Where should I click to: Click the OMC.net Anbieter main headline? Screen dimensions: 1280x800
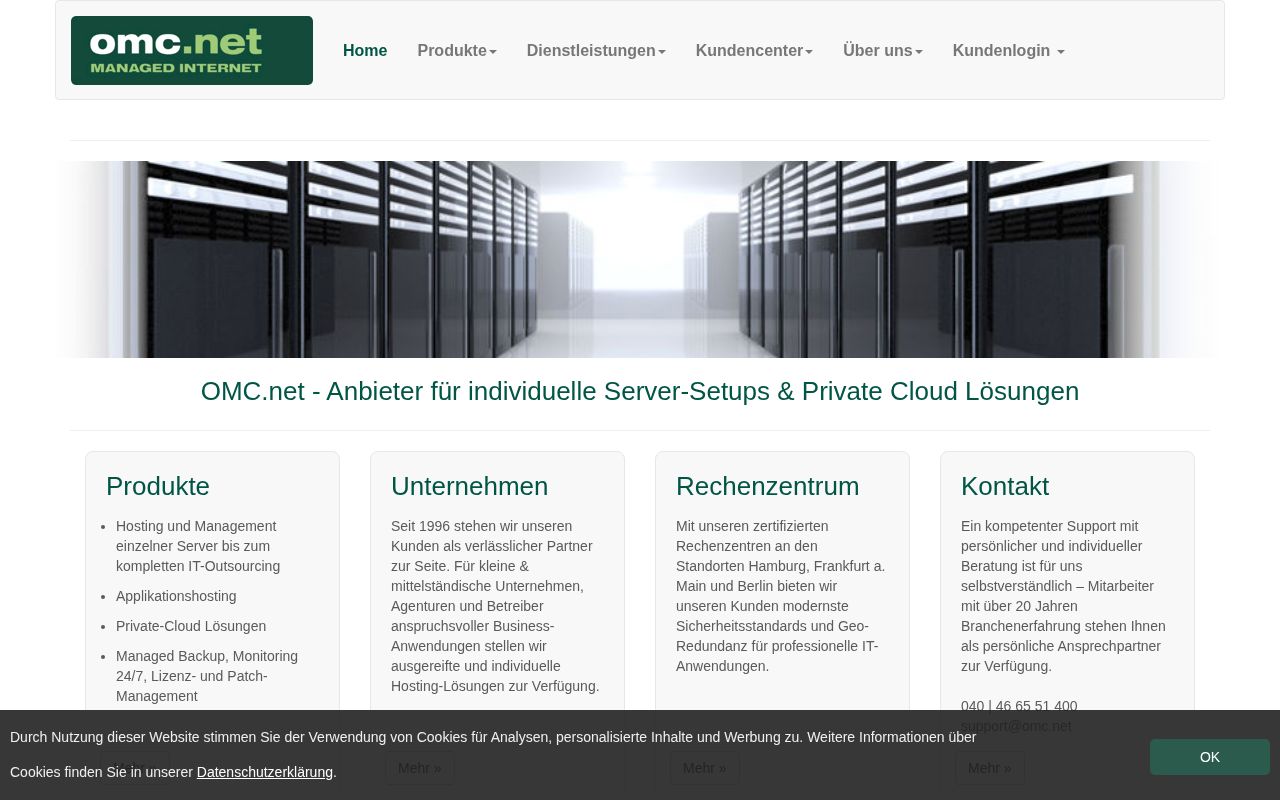point(640,391)
